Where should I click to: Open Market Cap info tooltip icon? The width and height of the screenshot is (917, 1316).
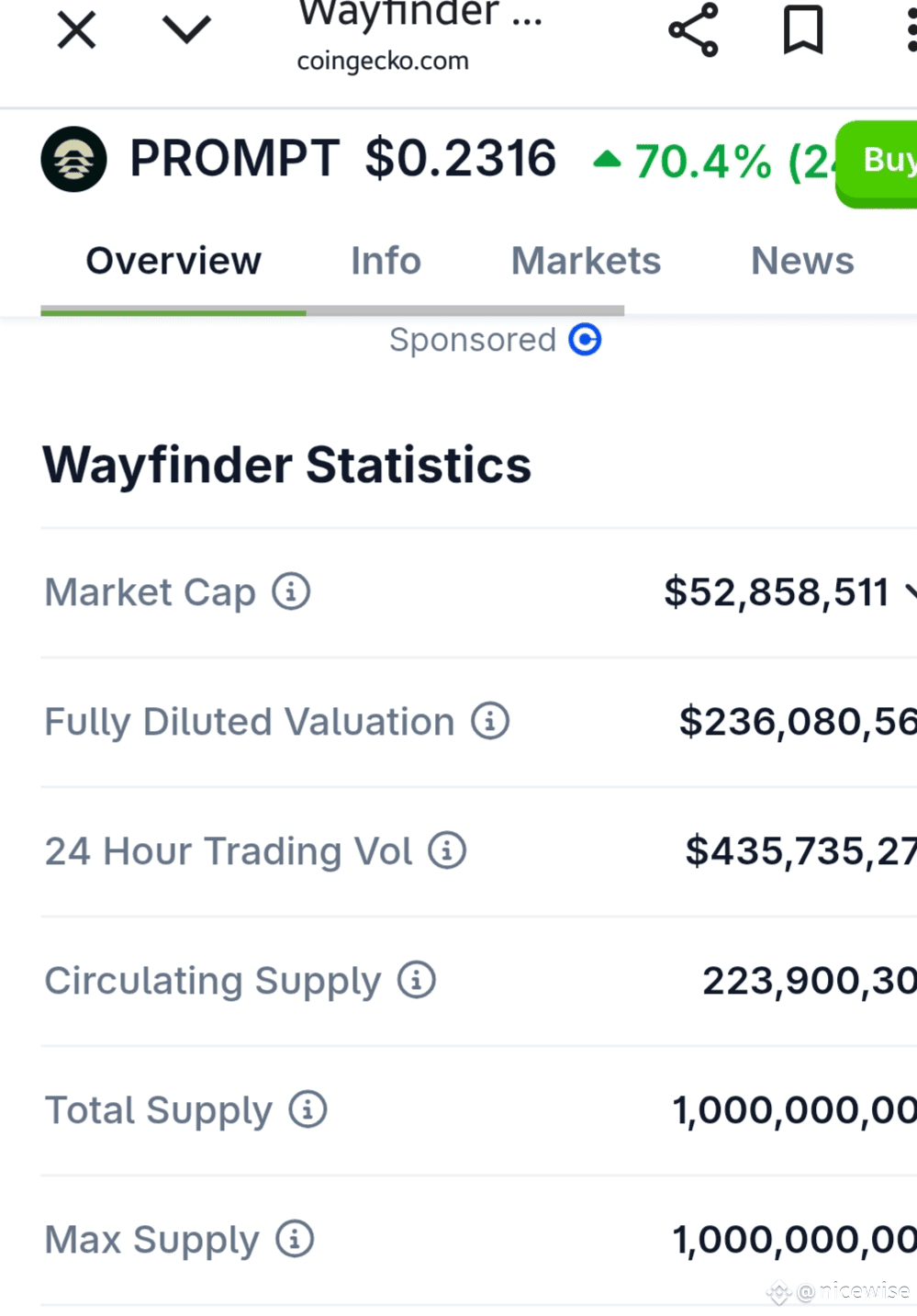291,591
